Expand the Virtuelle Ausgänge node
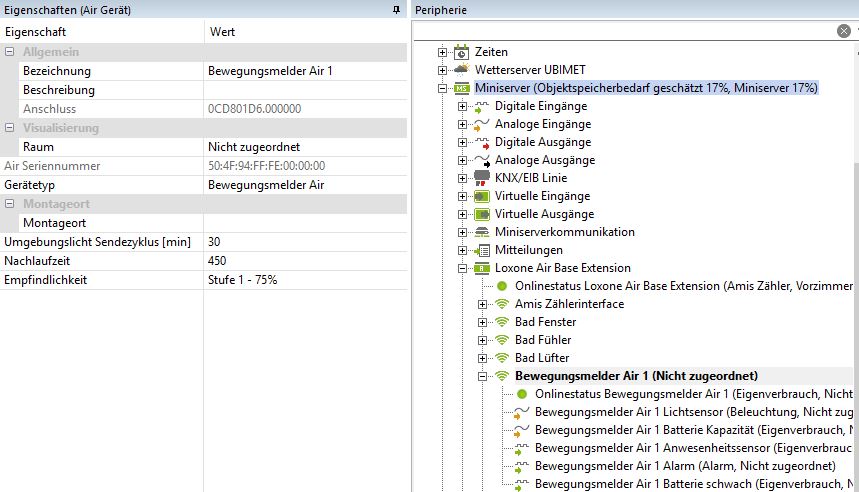The width and height of the screenshot is (859, 492). [462, 214]
